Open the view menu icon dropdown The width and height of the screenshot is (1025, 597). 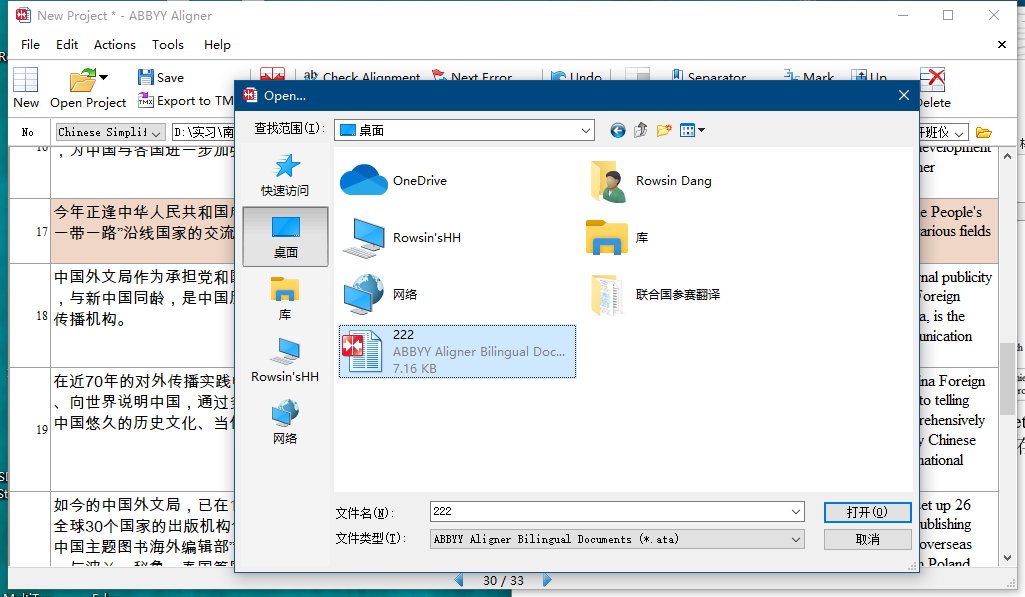pos(692,130)
